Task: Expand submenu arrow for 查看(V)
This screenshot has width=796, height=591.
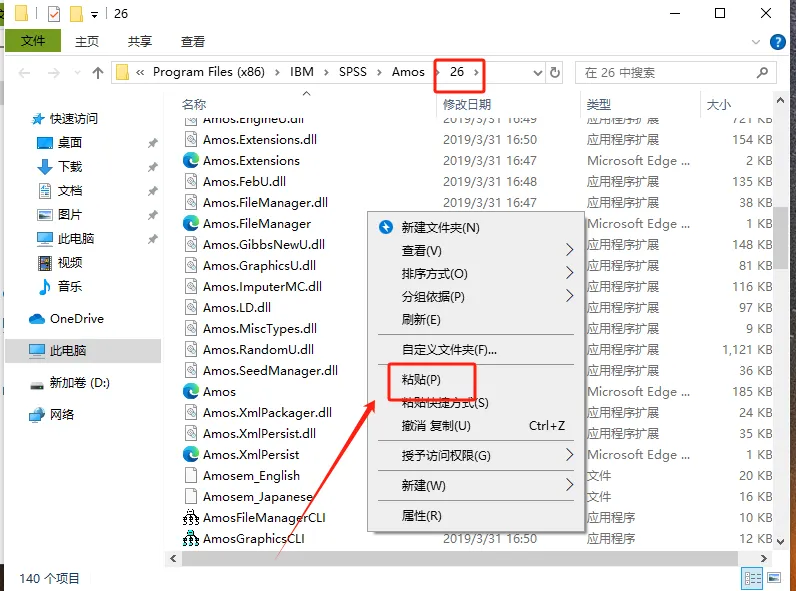Action: pyautogui.click(x=569, y=250)
